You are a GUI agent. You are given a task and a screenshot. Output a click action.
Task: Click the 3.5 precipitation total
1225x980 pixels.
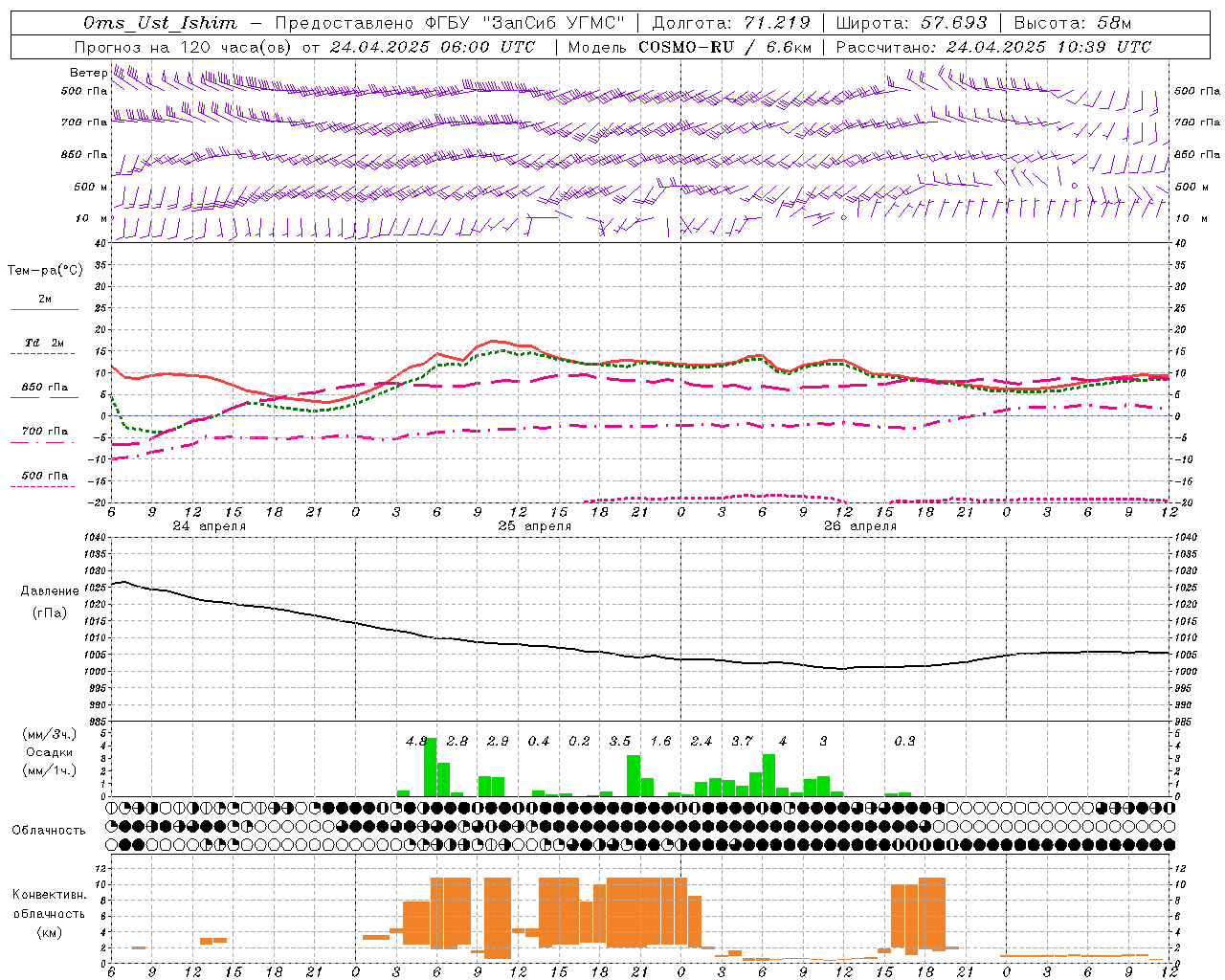pyautogui.click(x=620, y=741)
